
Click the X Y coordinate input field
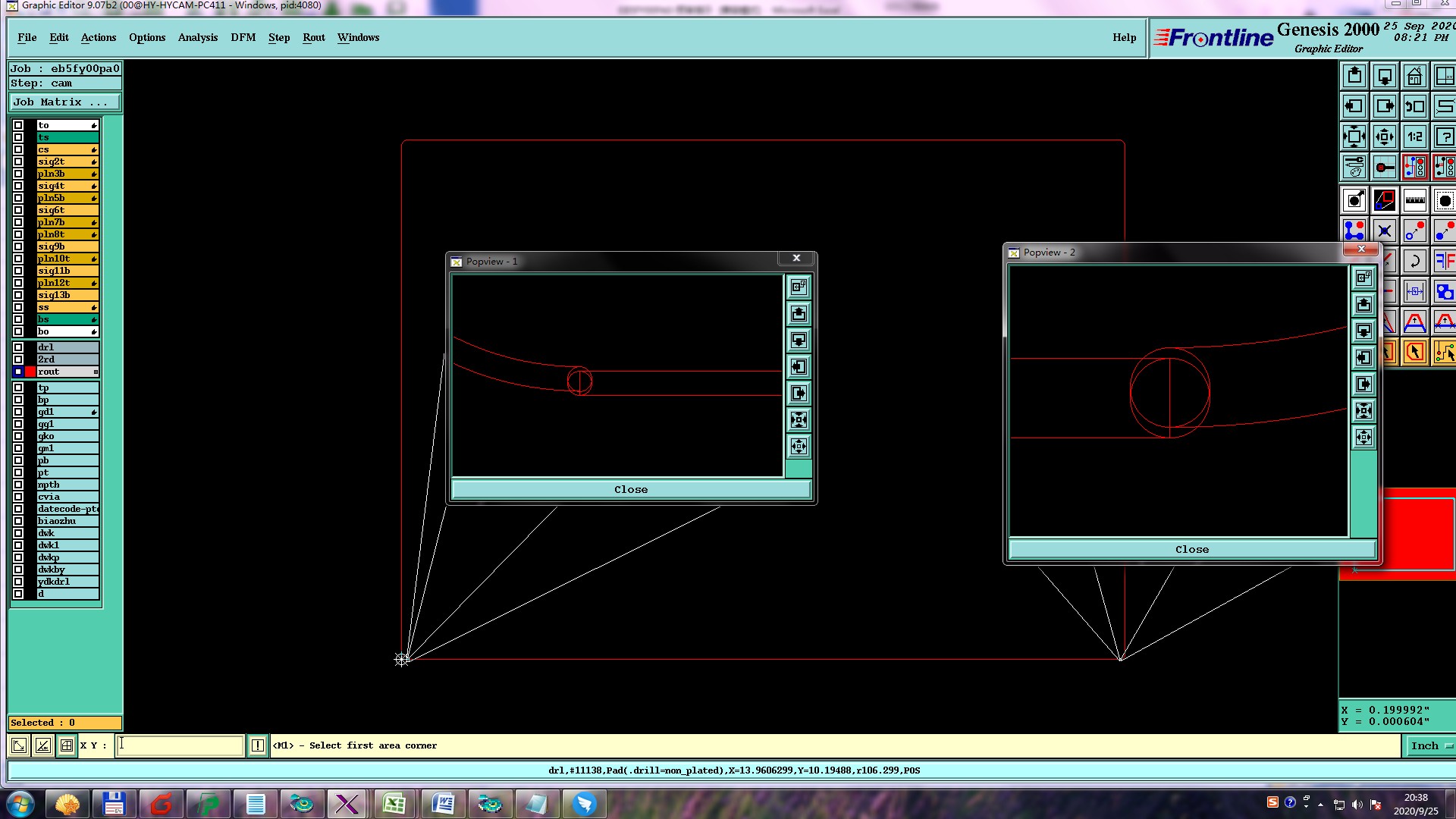[180, 745]
